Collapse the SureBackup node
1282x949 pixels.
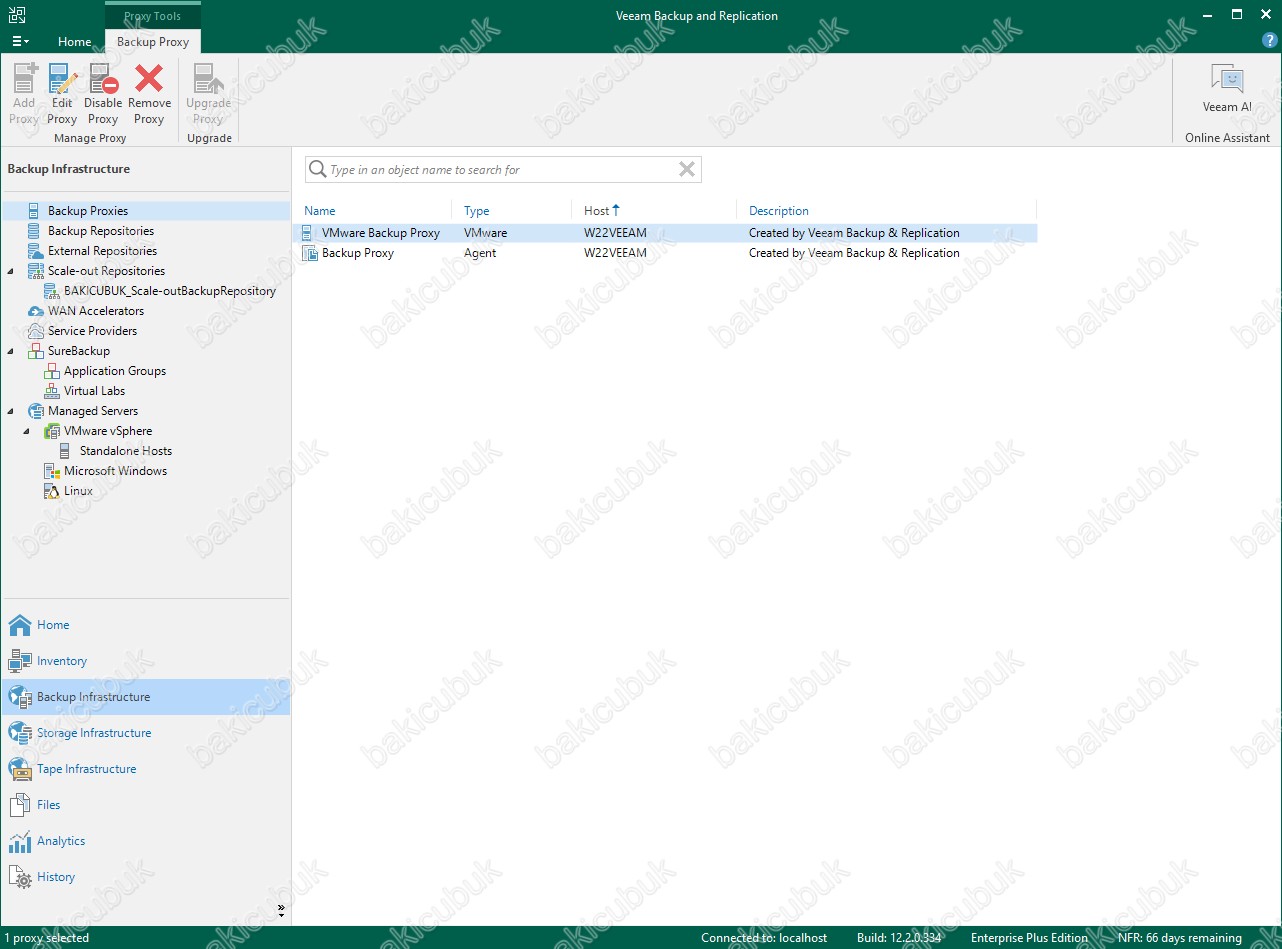click(11, 351)
